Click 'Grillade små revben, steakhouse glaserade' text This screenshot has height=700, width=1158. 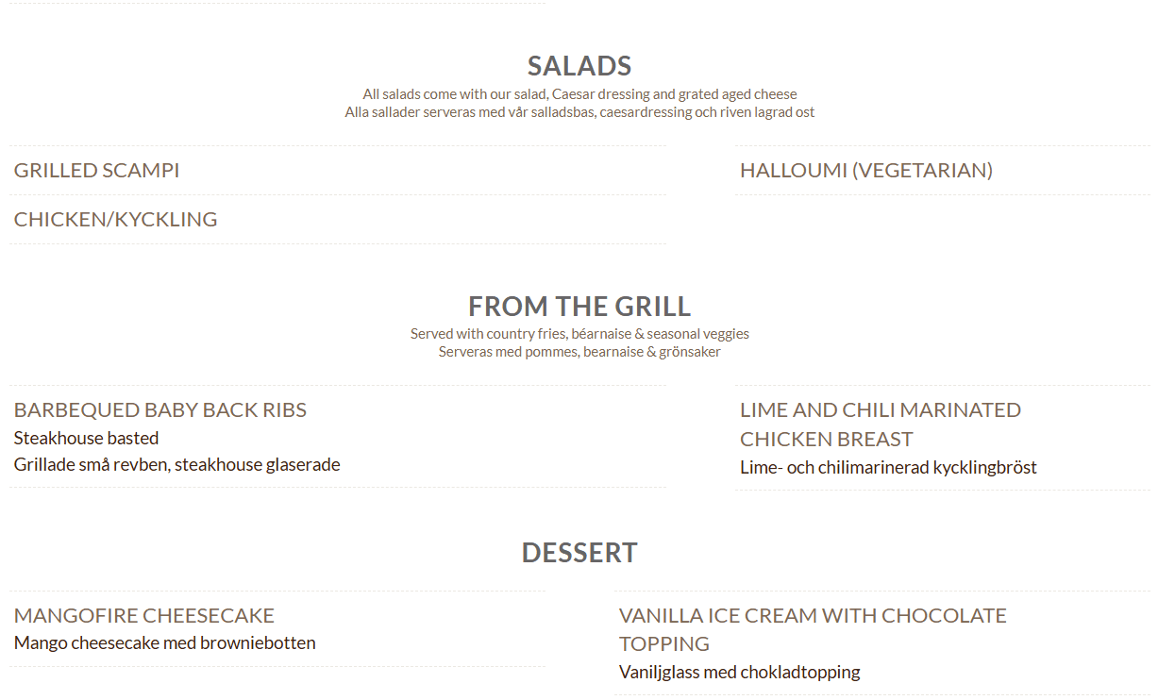pos(177,464)
